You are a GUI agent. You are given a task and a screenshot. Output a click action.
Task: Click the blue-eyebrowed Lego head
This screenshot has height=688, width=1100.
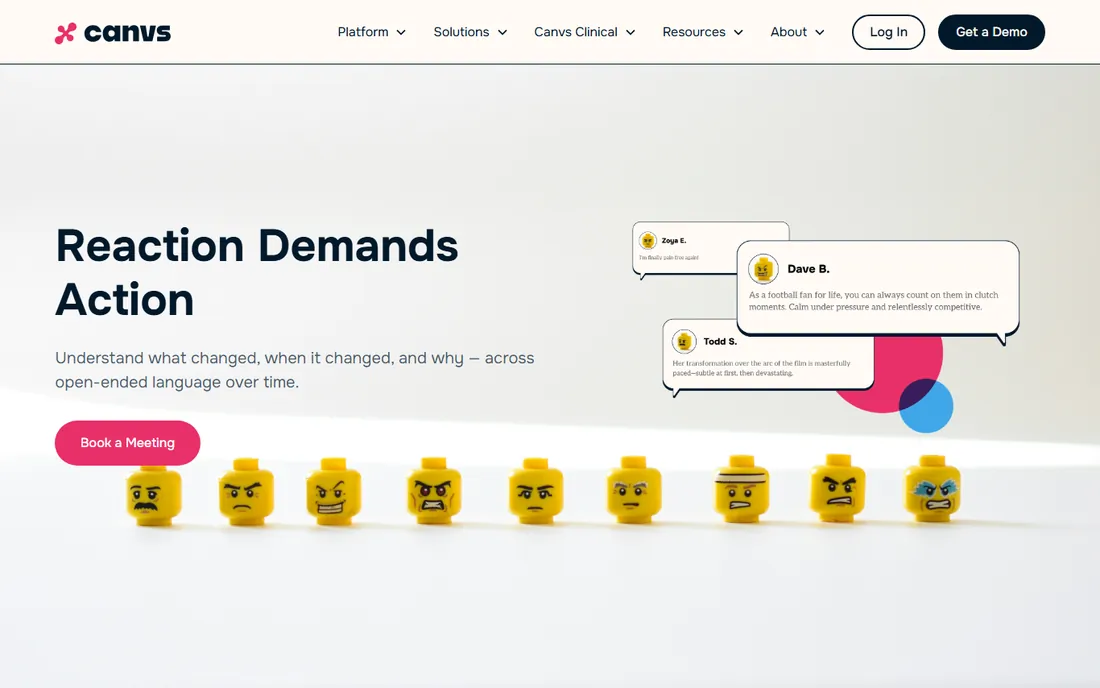(x=932, y=489)
